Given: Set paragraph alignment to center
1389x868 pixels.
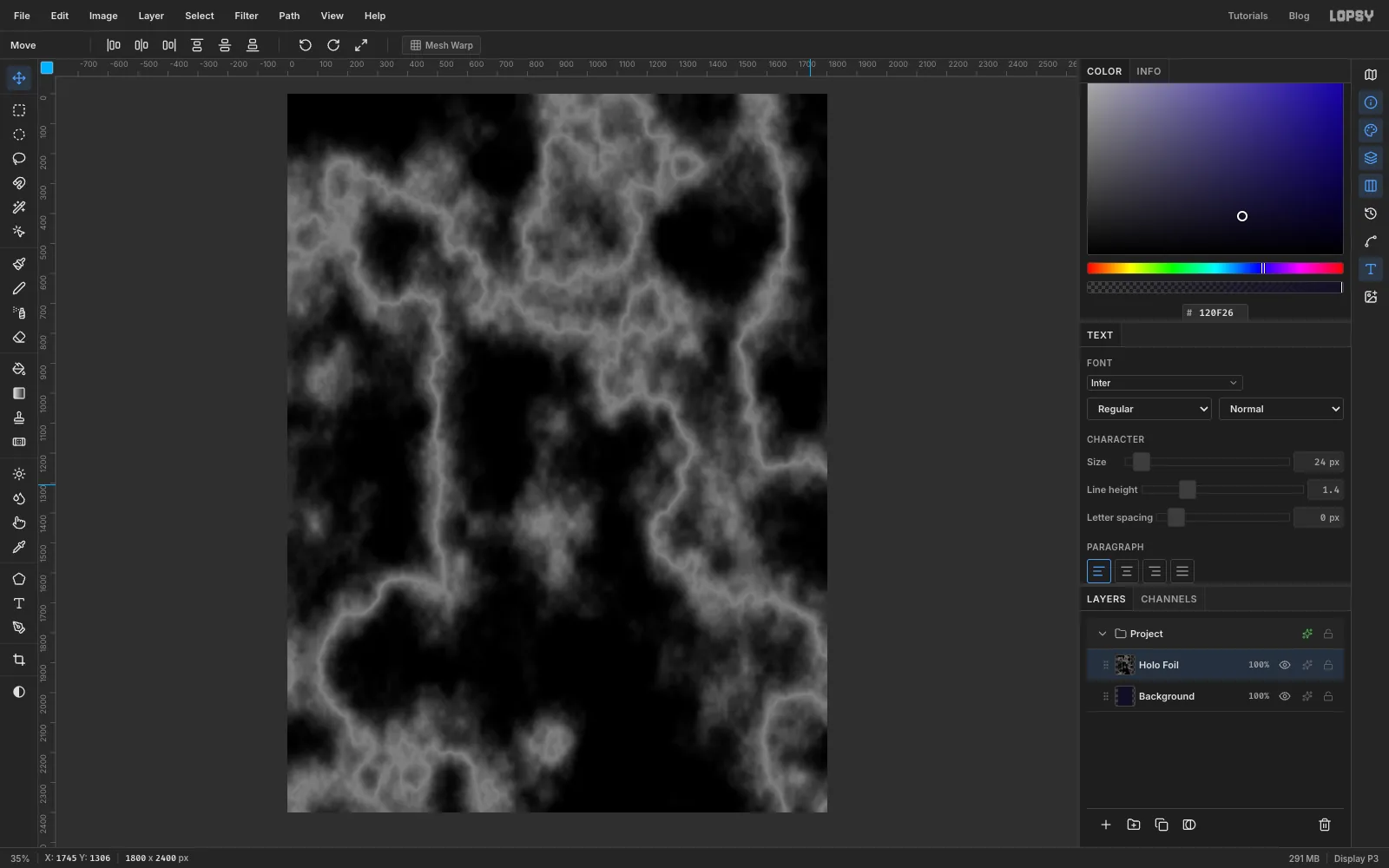Looking at the screenshot, I should point(1127,571).
